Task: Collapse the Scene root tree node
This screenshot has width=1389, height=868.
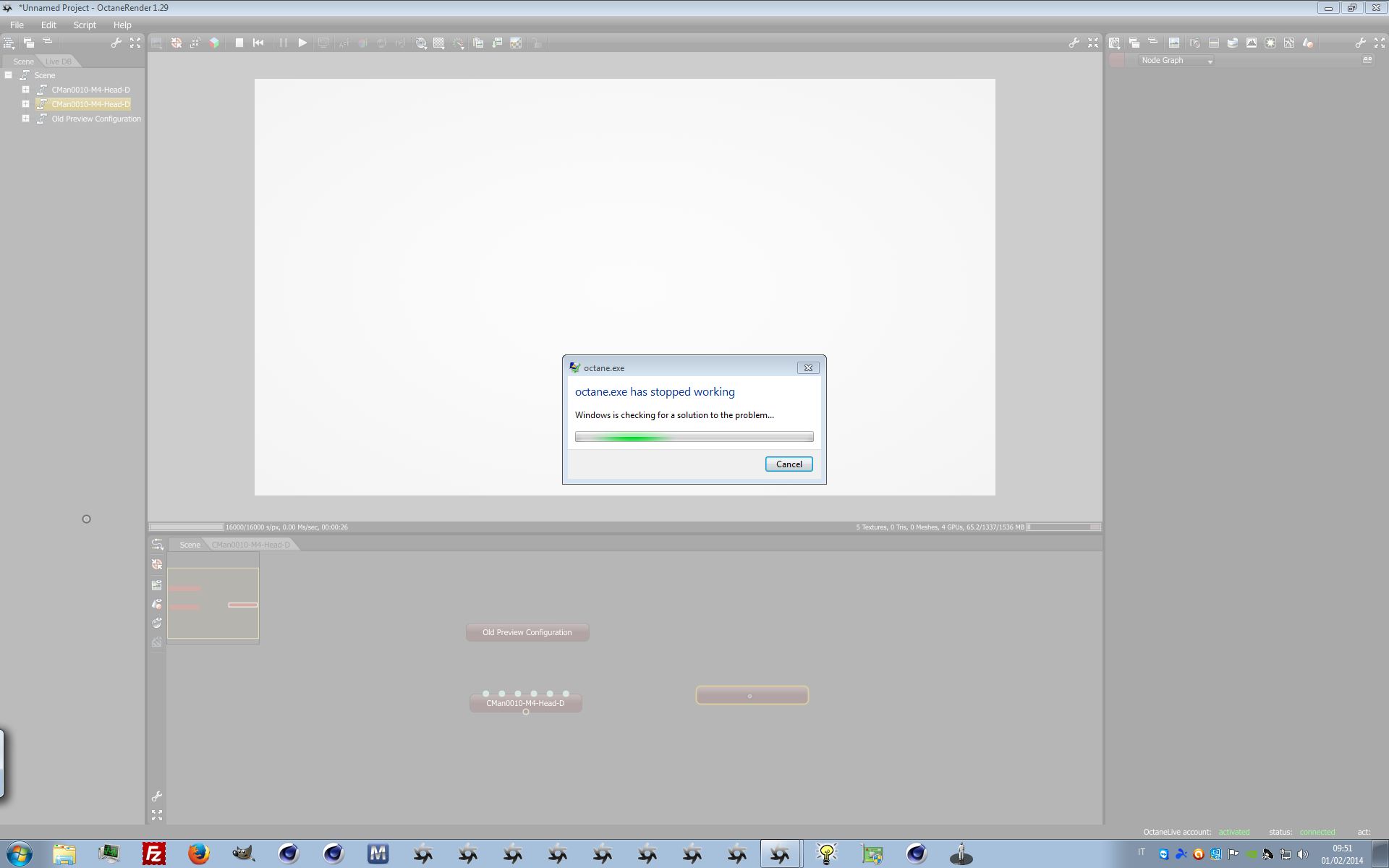Action: (9, 75)
